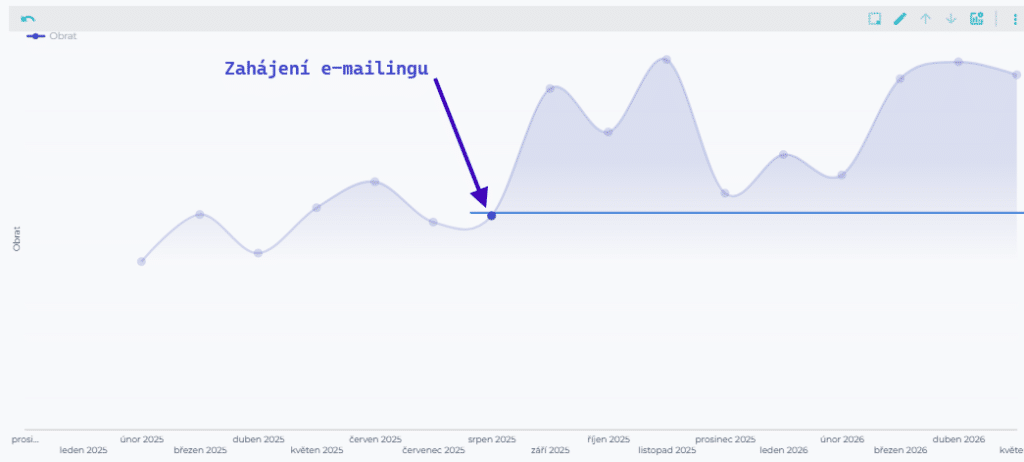Click the drill down arrow
The width and height of the screenshot is (1024, 462).
951,19
